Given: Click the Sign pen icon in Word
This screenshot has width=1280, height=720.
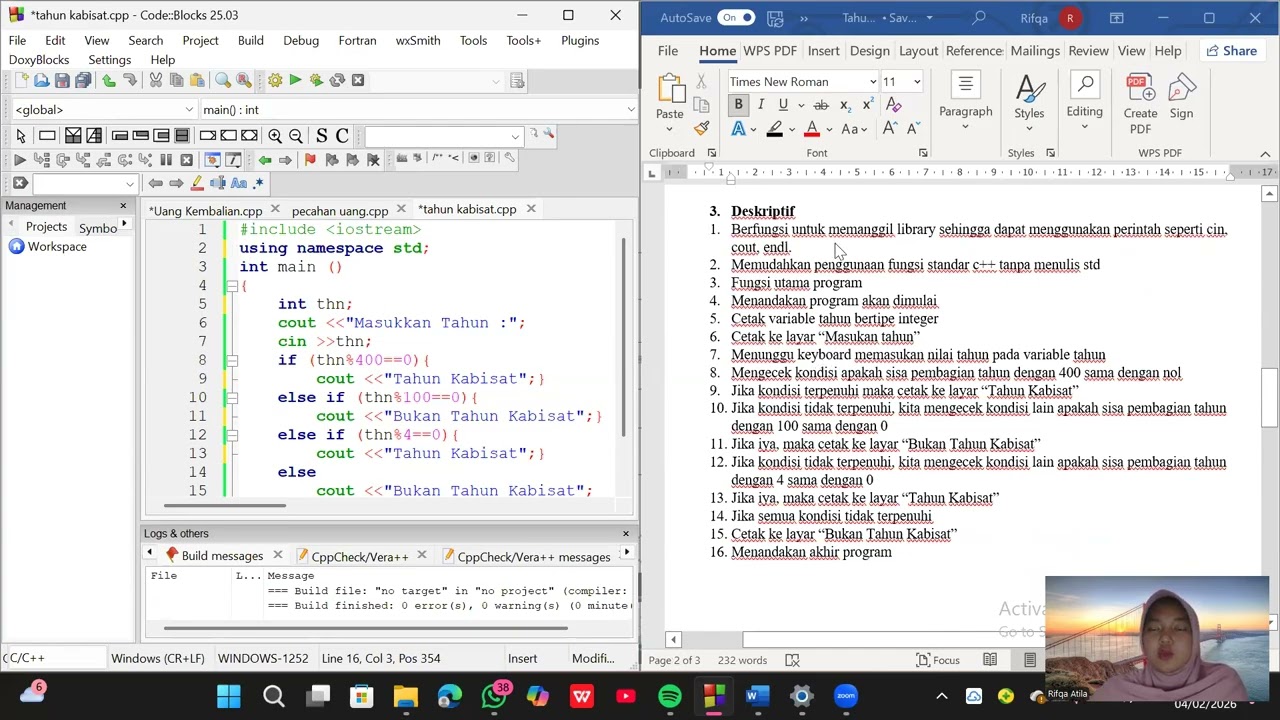Looking at the screenshot, I should tap(1181, 98).
